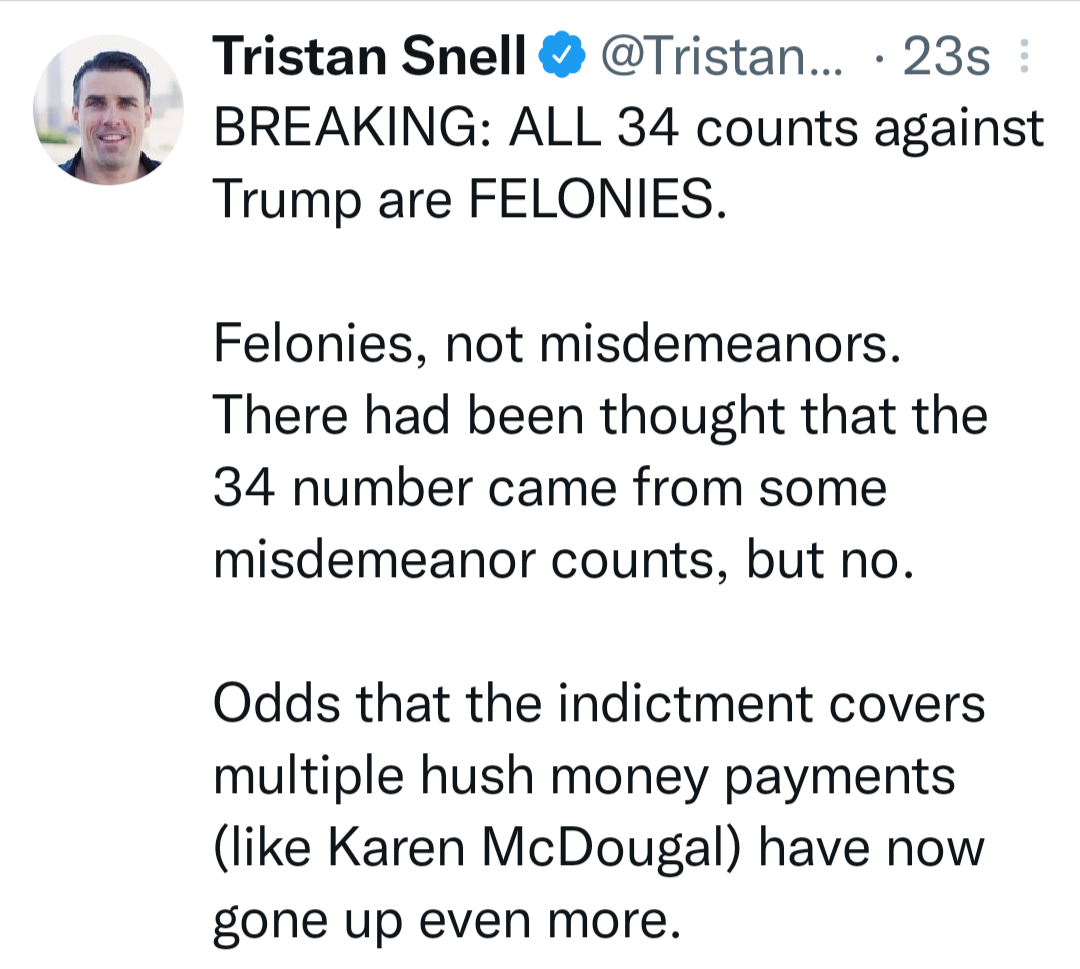
Task: Click the 23s tweet timestamp
Action: (x=946, y=56)
